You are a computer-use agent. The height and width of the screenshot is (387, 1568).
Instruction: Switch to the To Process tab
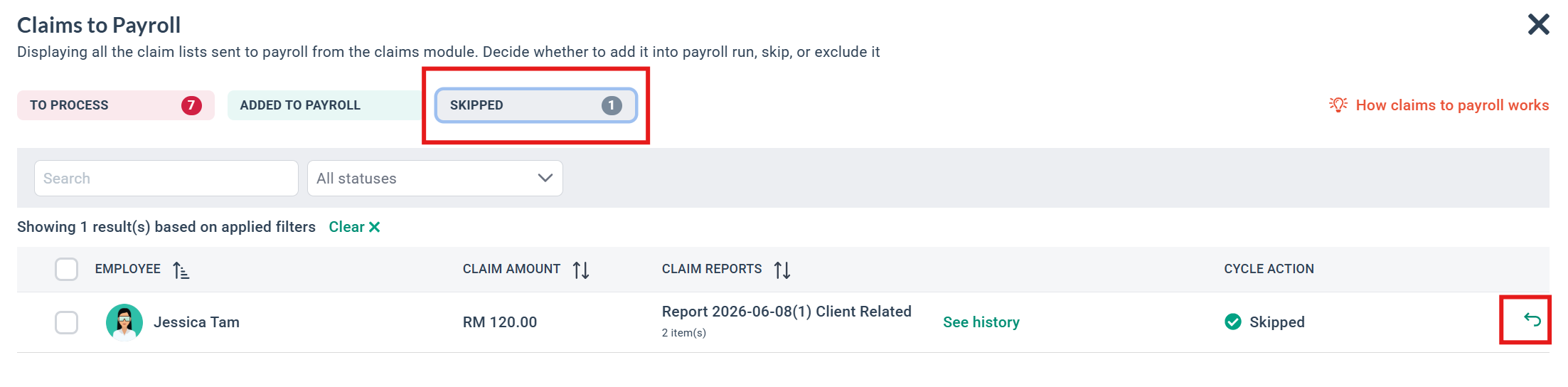[x=116, y=105]
